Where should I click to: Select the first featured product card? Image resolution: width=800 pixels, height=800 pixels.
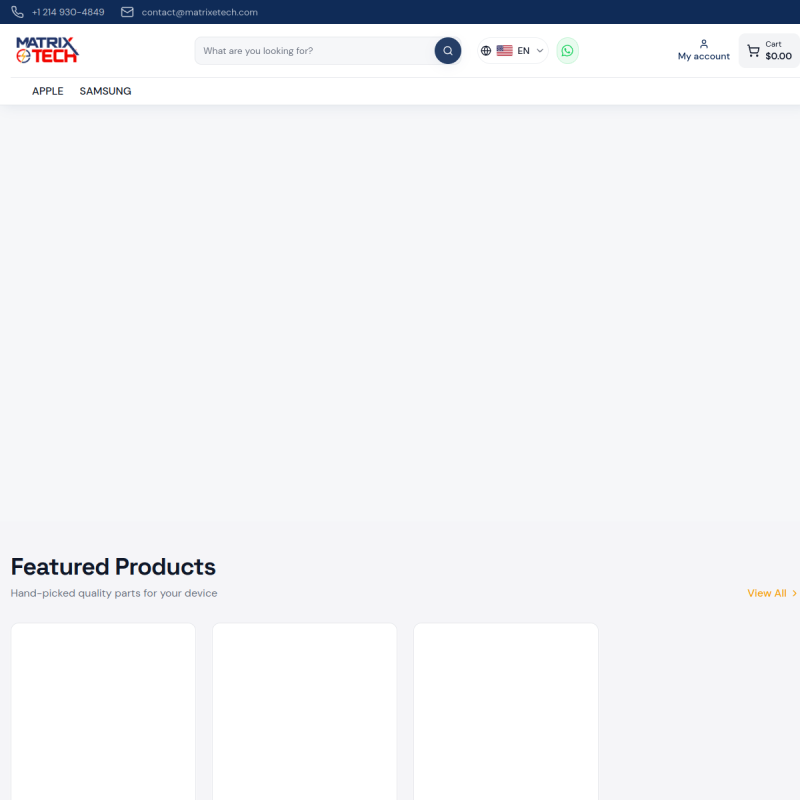[103, 711]
